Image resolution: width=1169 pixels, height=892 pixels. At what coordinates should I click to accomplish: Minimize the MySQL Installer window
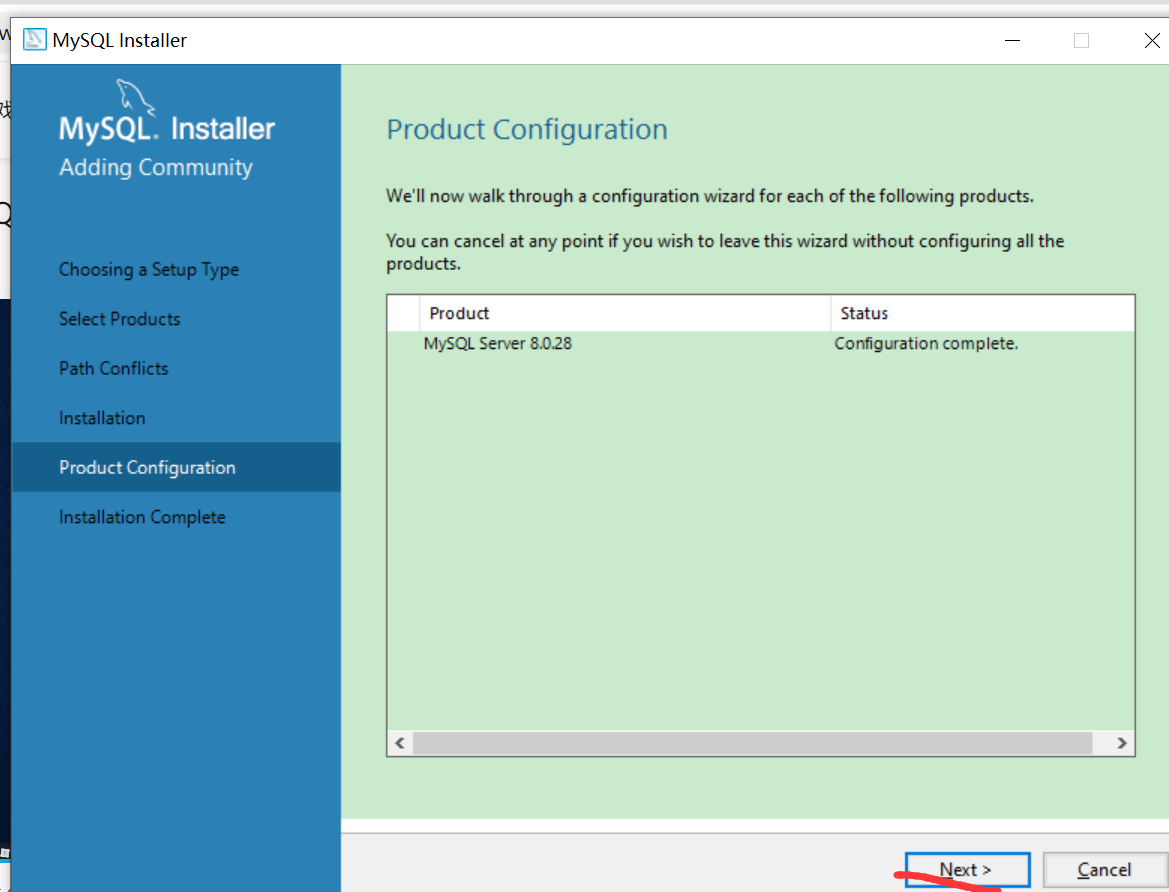1012,40
